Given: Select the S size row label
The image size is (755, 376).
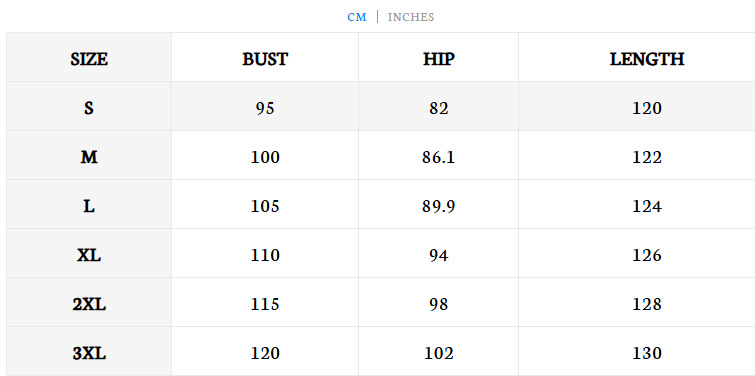Looking at the screenshot, I should point(89,106).
